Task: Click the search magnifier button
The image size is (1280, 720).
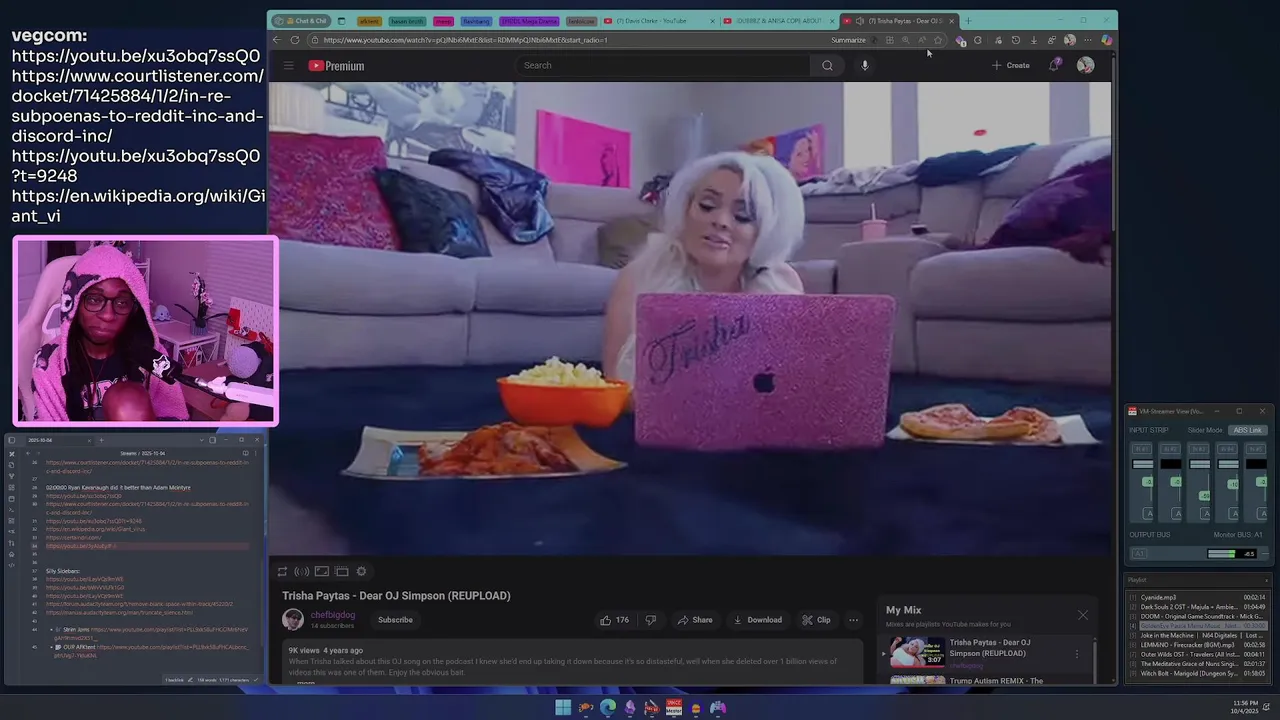Action: tap(827, 65)
